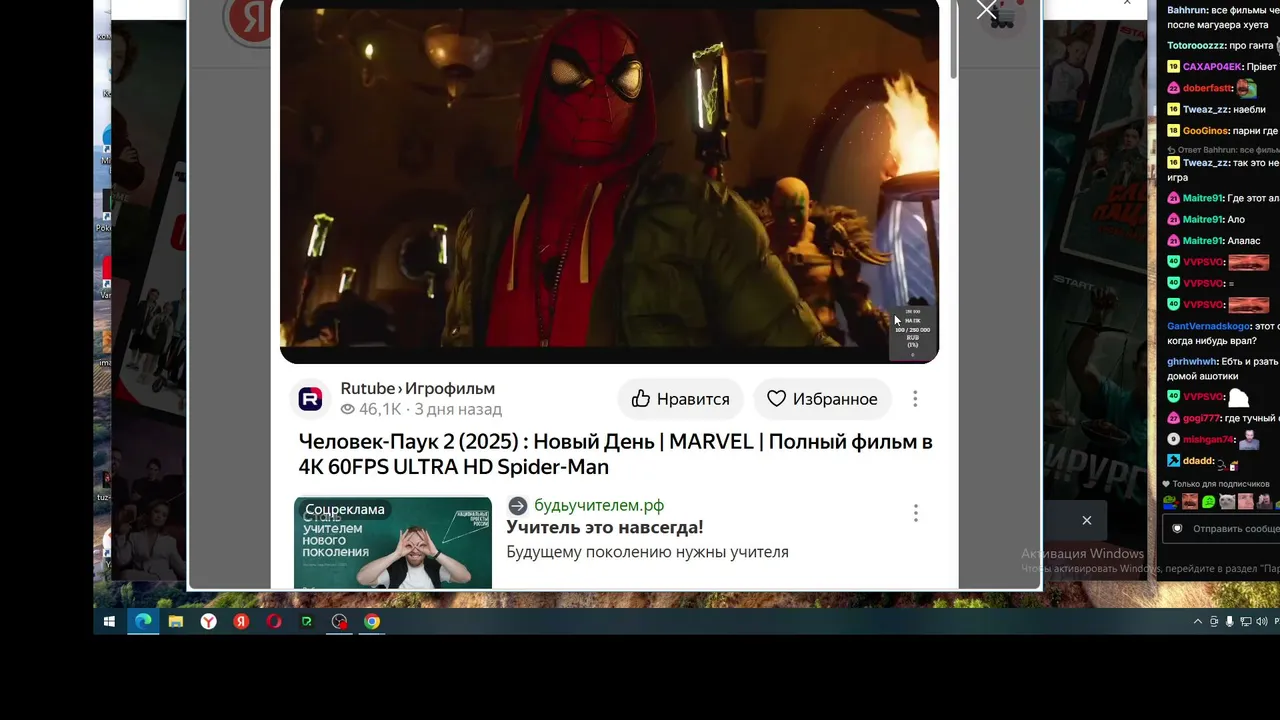Open the red Yandex Я taskbar icon
The image size is (1280, 720).
[x=241, y=622]
